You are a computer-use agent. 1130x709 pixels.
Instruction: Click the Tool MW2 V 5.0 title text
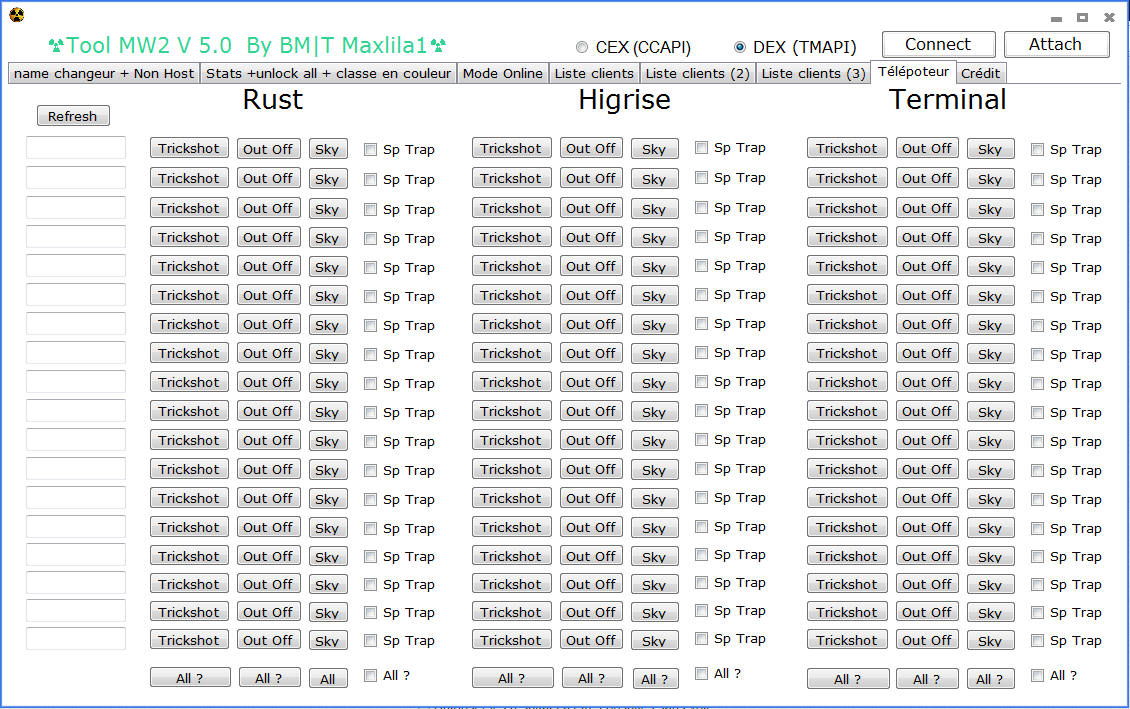[x=247, y=45]
